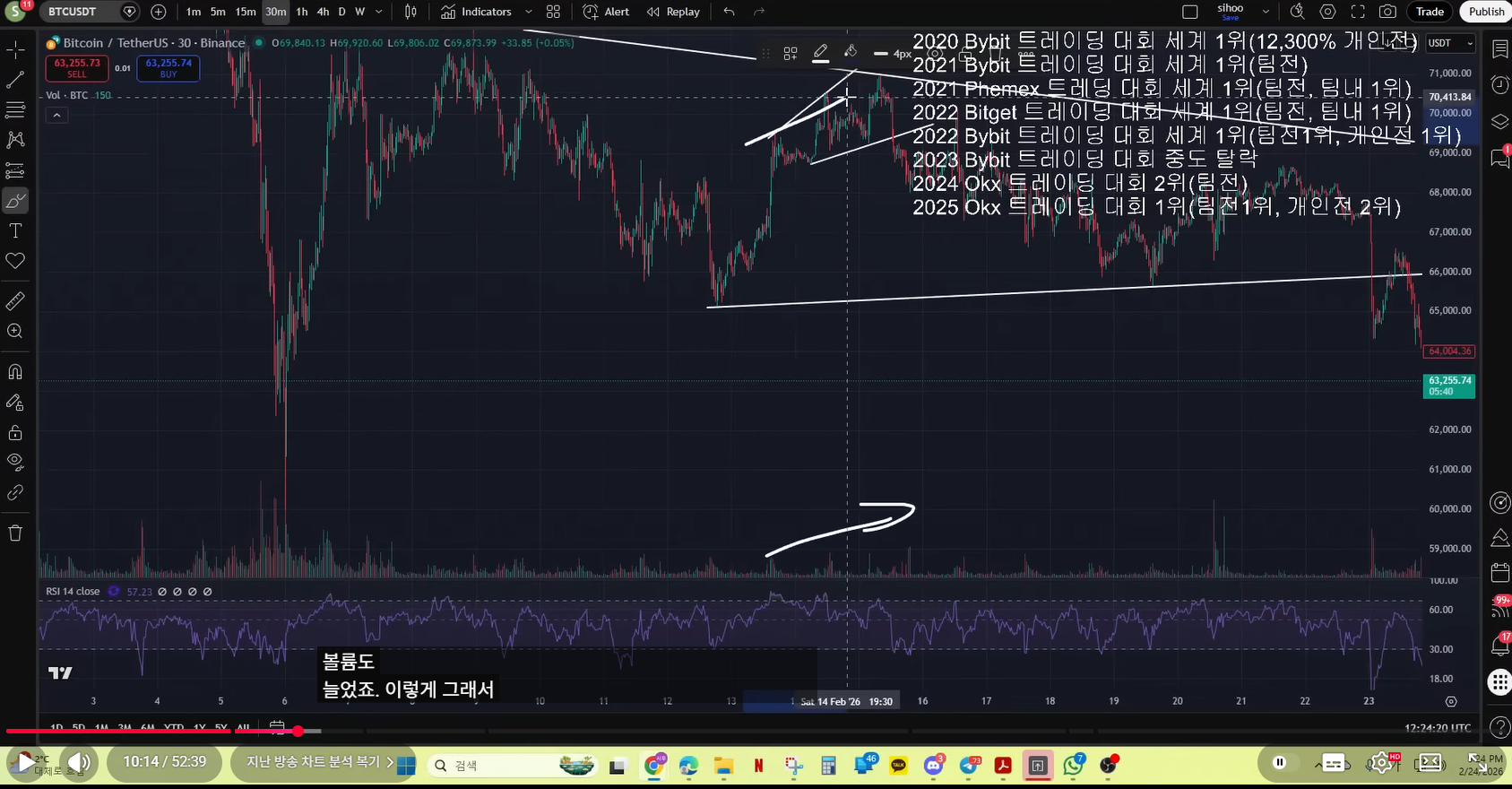This screenshot has width=1512, height=789.
Task: Switch to the 15m timeframe
Action: pos(246,12)
